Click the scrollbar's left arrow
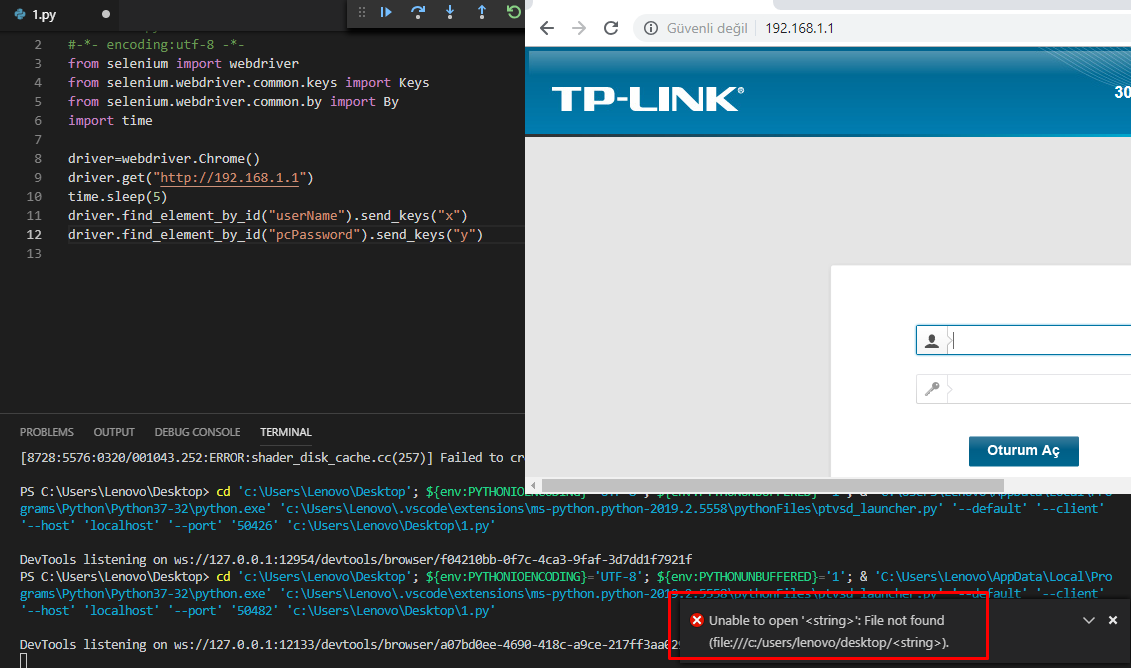1131x668 pixels. (533, 485)
